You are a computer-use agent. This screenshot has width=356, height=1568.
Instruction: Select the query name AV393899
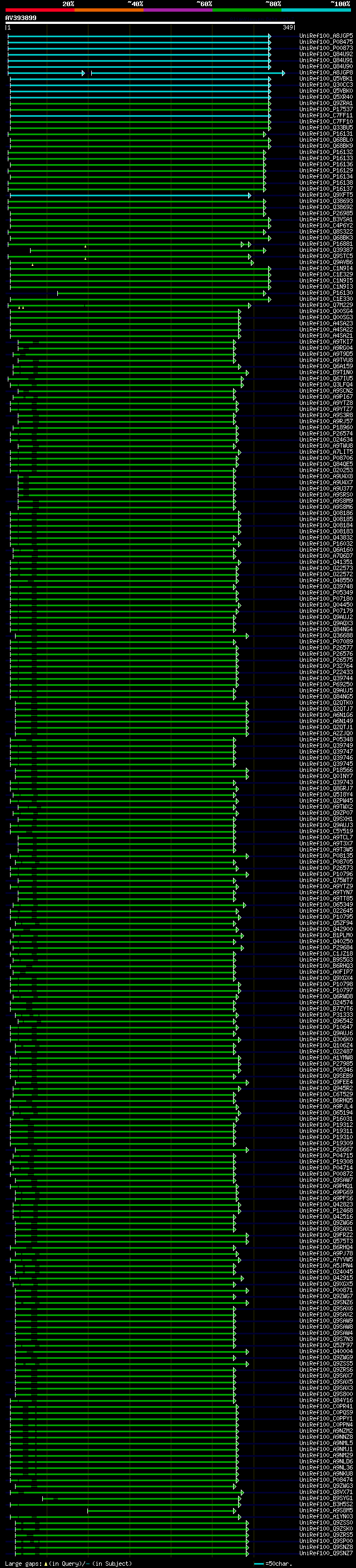(x=21, y=18)
